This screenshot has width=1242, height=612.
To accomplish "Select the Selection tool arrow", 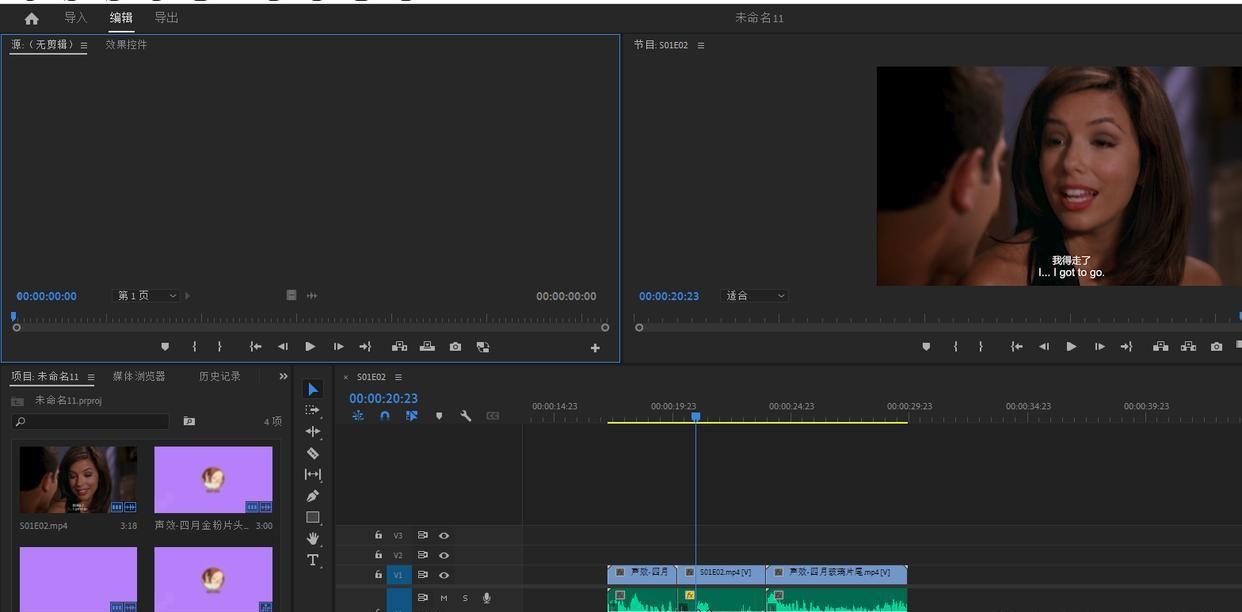I will pyautogui.click(x=313, y=389).
